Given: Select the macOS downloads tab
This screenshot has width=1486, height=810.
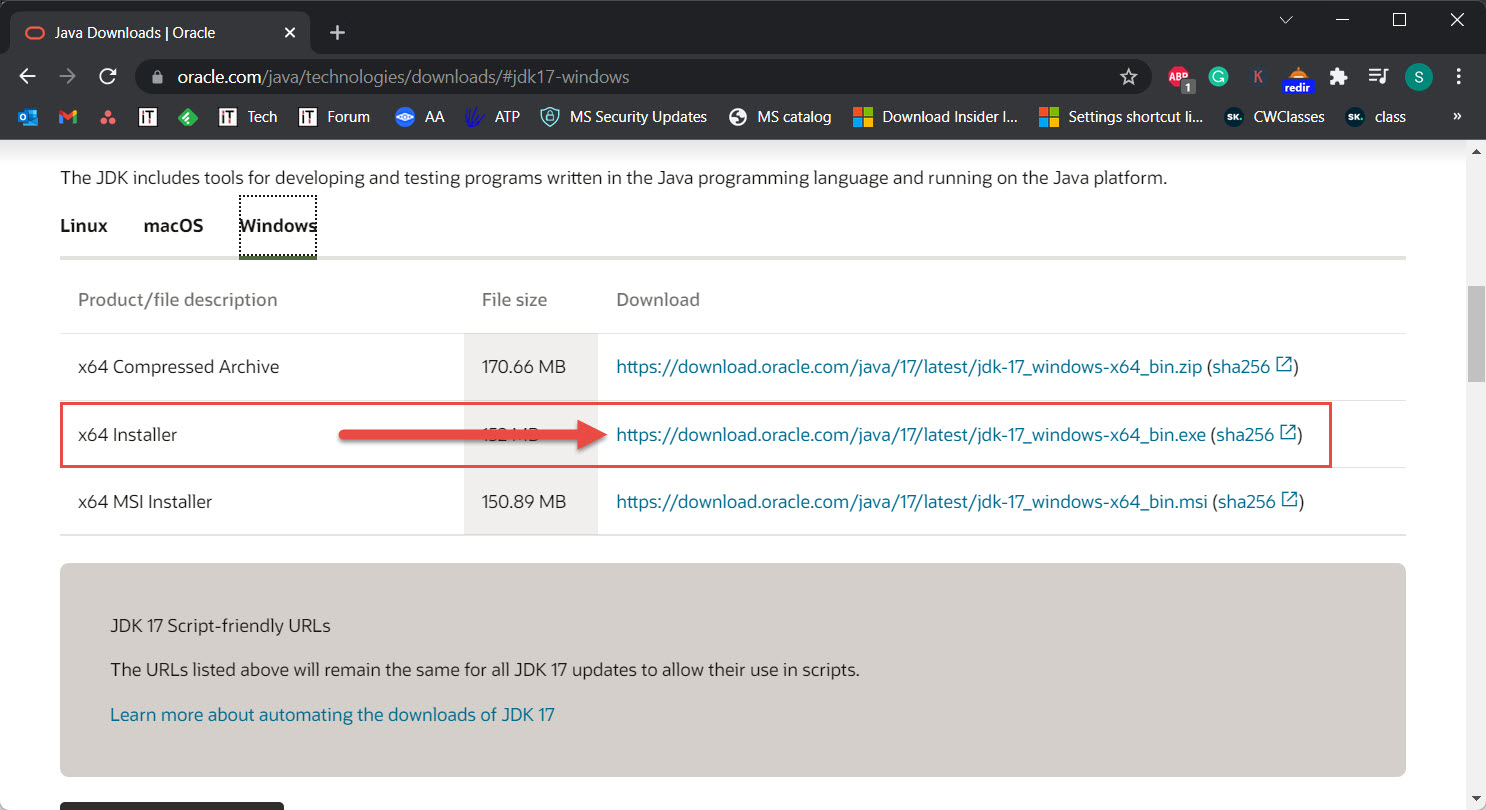Looking at the screenshot, I should 173,225.
